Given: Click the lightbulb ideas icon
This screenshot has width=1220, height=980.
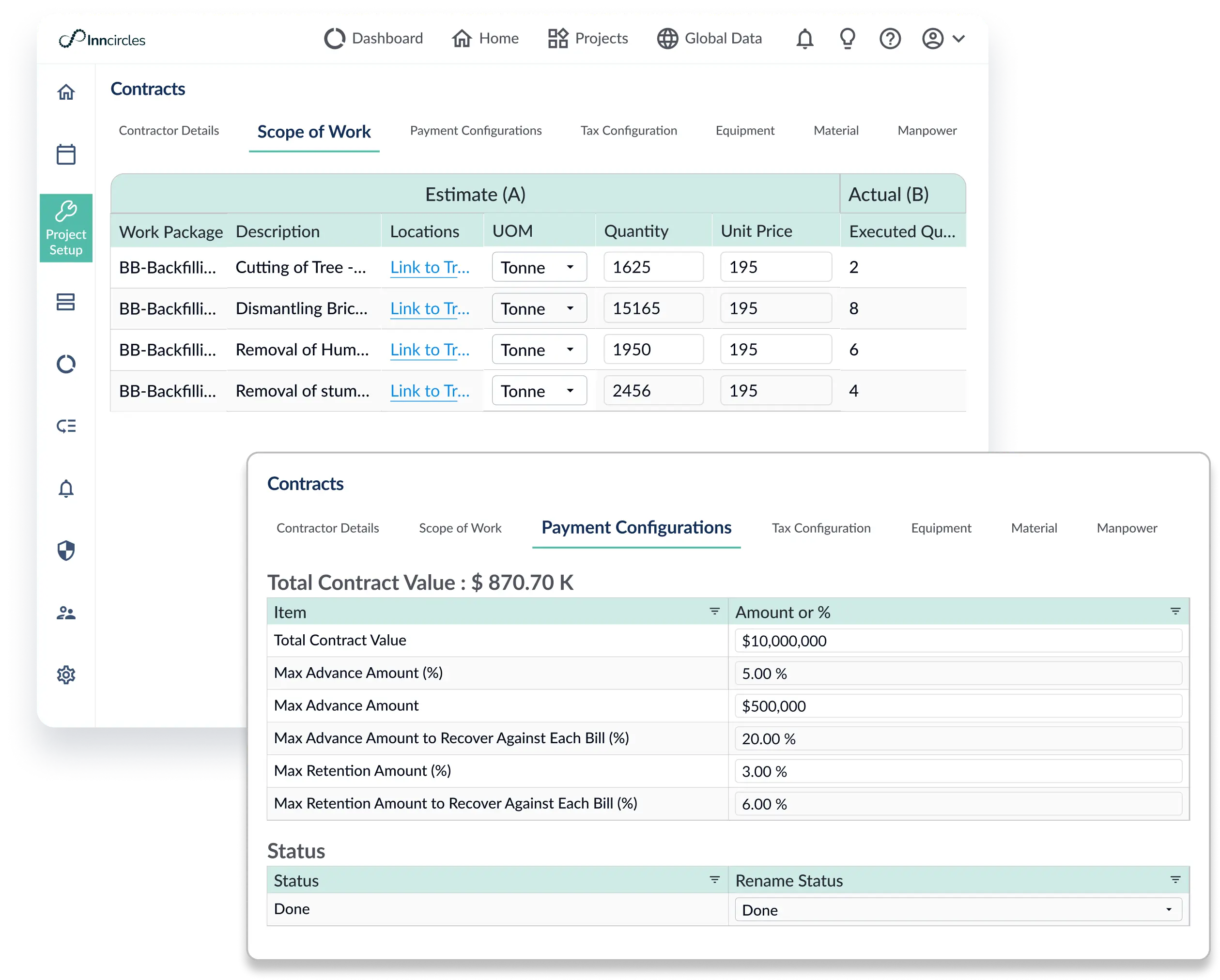Looking at the screenshot, I should pos(847,39).
